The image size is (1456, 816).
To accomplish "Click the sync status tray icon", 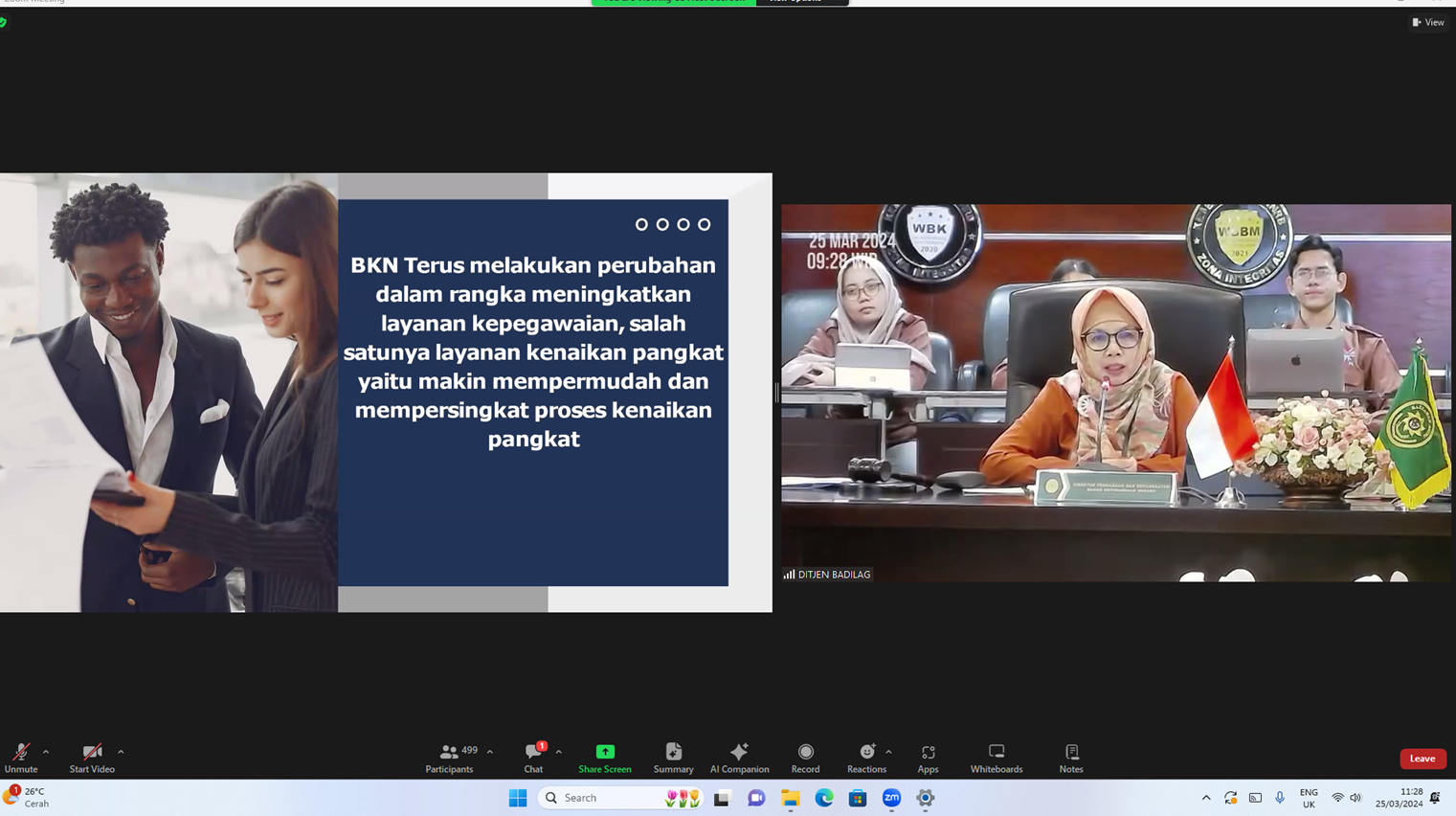I will tap(1231, 798).
